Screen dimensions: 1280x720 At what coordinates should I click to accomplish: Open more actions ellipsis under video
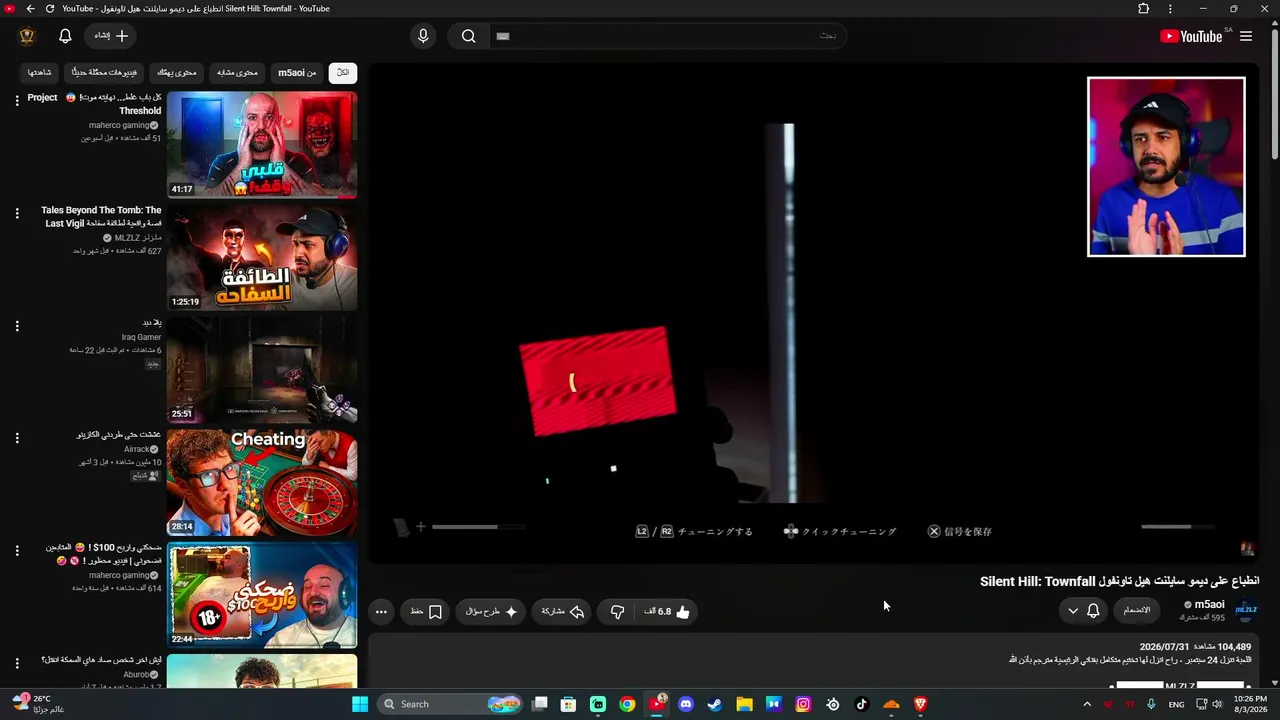[381, 611]
